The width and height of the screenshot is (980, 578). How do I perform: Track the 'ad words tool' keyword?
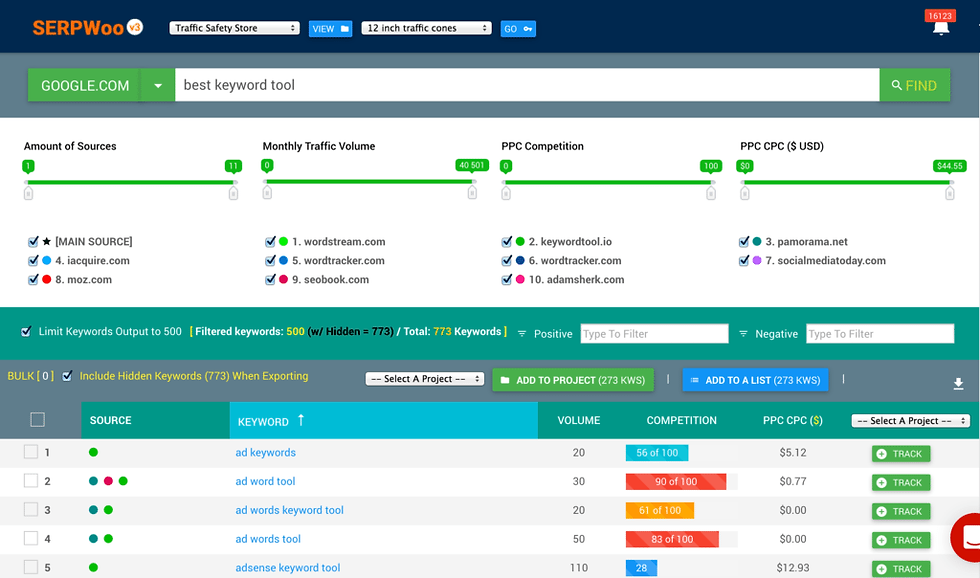coord(901,540)
